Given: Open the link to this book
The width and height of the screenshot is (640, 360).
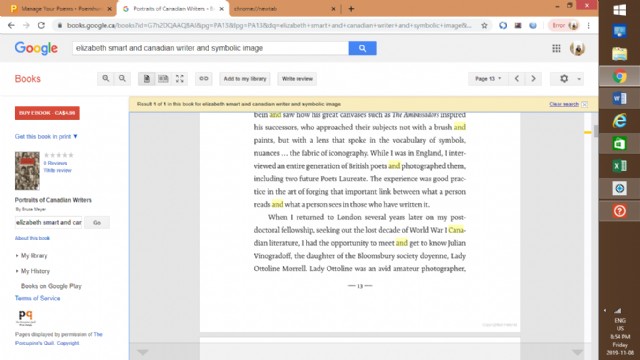Looking at the screenshot, I should point(204,78).
